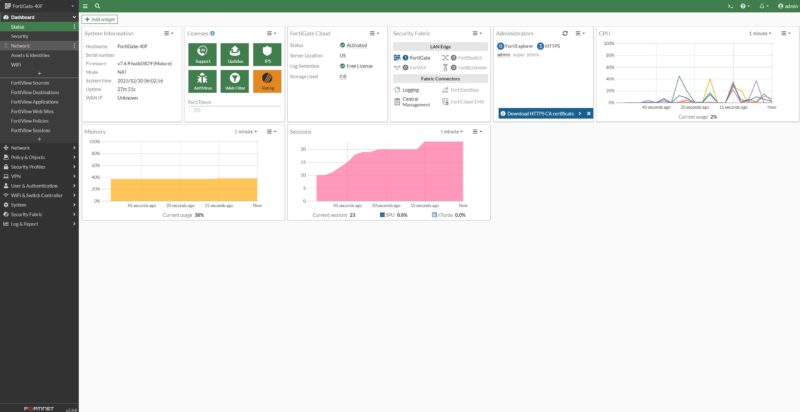This screenshot has height=412, width=800.
Task: Expand Policy & Objects menu
Action: click(39, 157)
